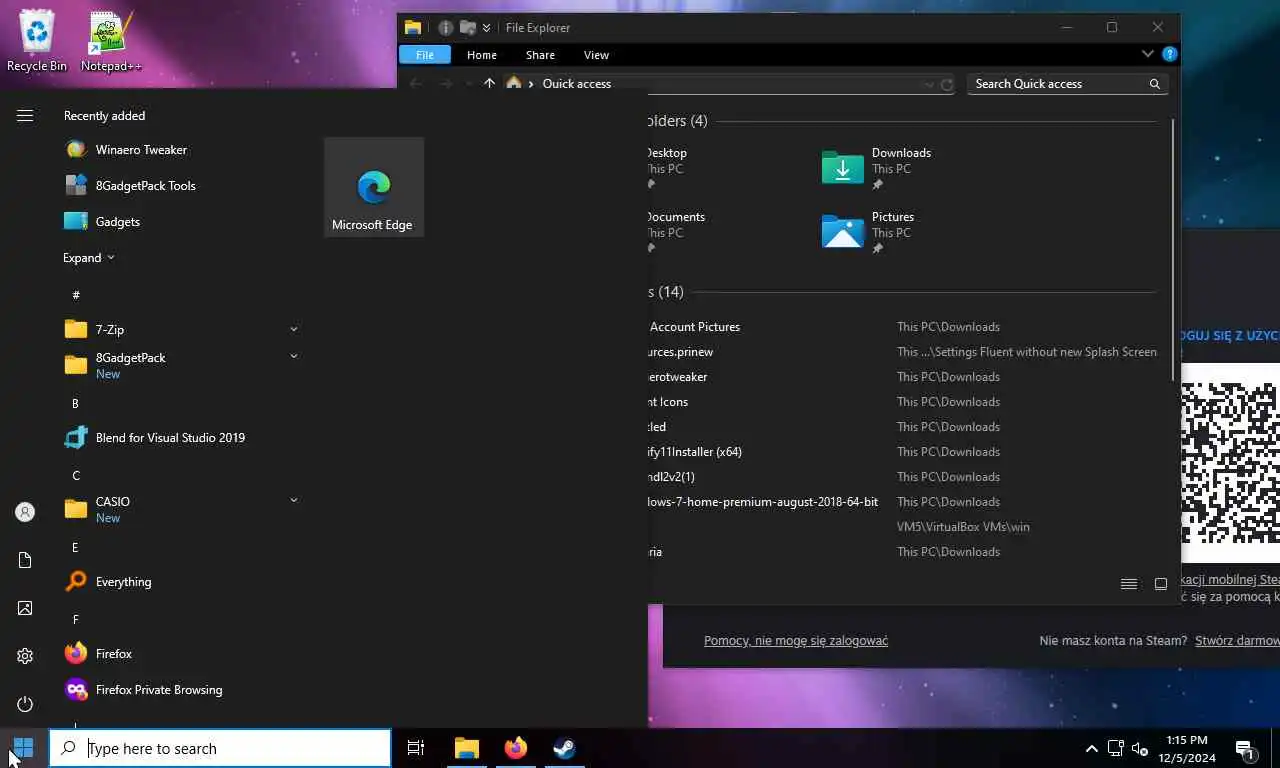Expand the 7-Zip folder in Start menu
Image resolution: width=1280 pixels, height=768 pixels.
pyautogui.click(x=293, y=329)
